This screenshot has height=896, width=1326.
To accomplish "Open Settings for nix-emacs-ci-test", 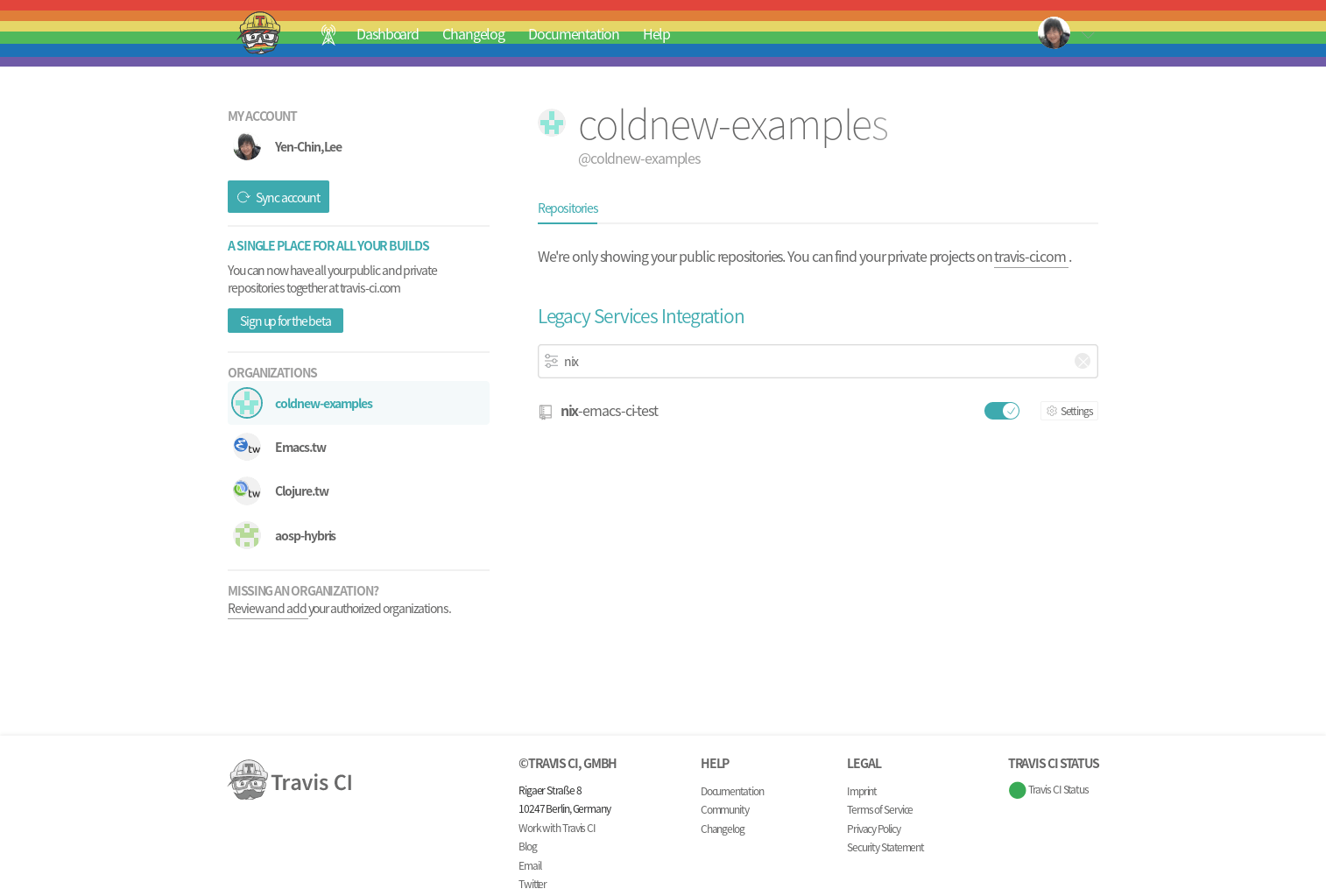I will (x=1069, y=411).
